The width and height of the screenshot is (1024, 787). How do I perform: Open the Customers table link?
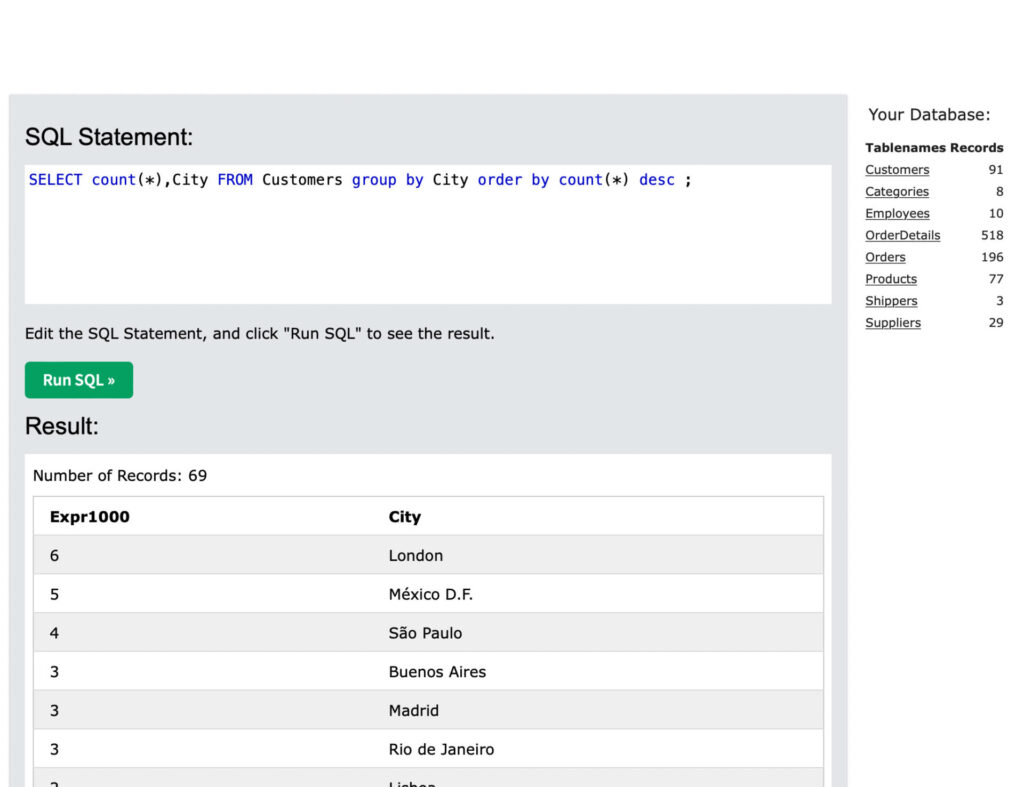[897, 170]
